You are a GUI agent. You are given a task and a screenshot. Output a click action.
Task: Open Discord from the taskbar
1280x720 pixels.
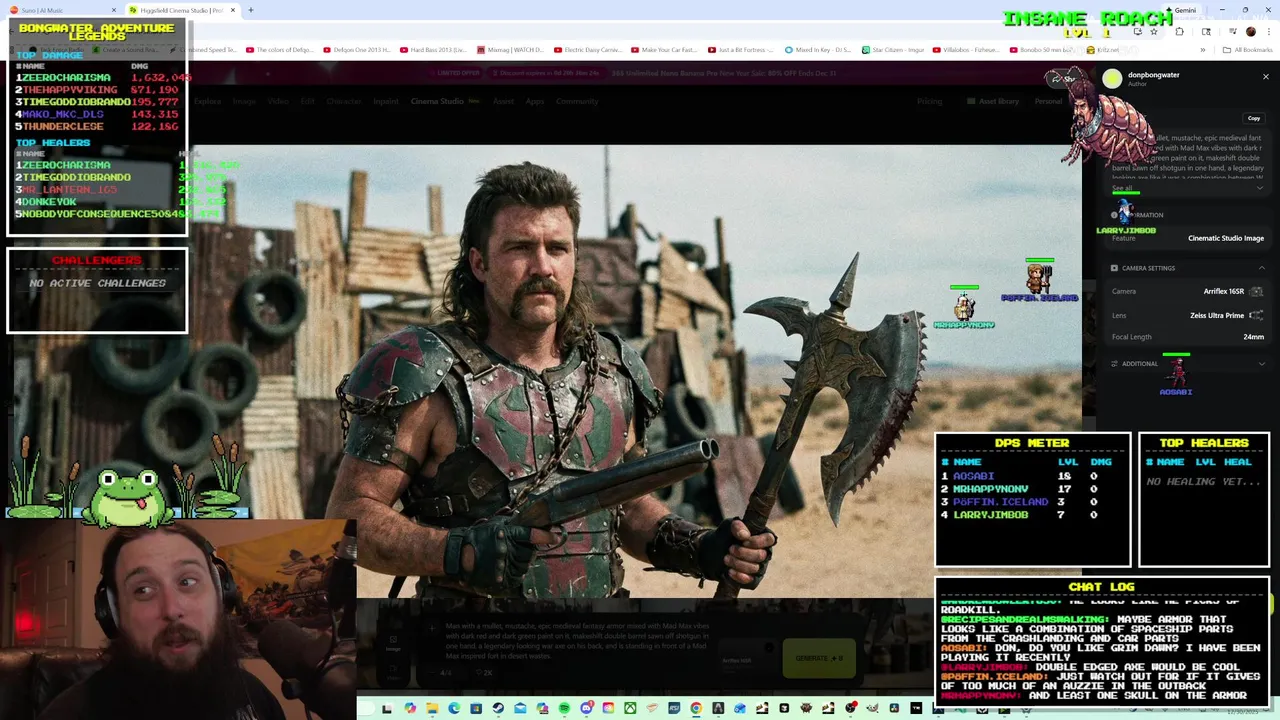(587, 708)
